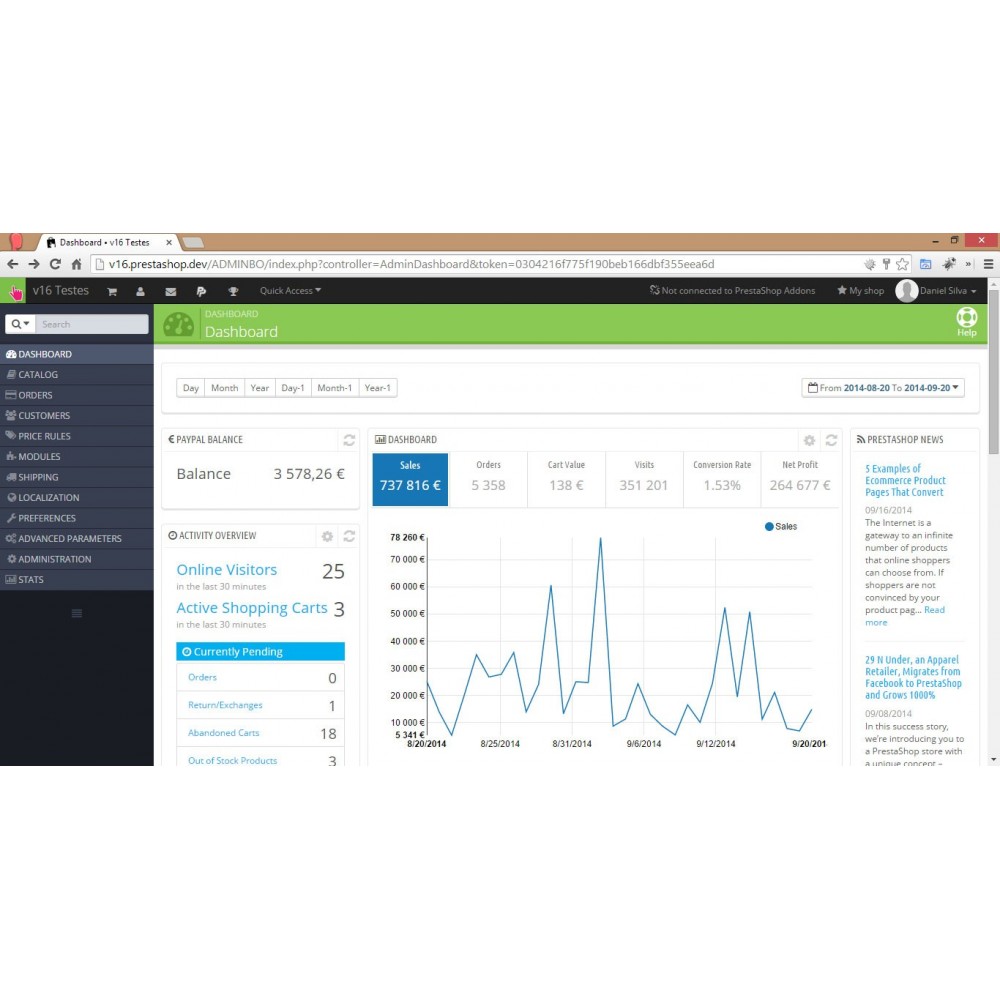Refresh the Activity Overview panel
The height and width of the screenshot is (1000, 1000).
click(349, 536)
